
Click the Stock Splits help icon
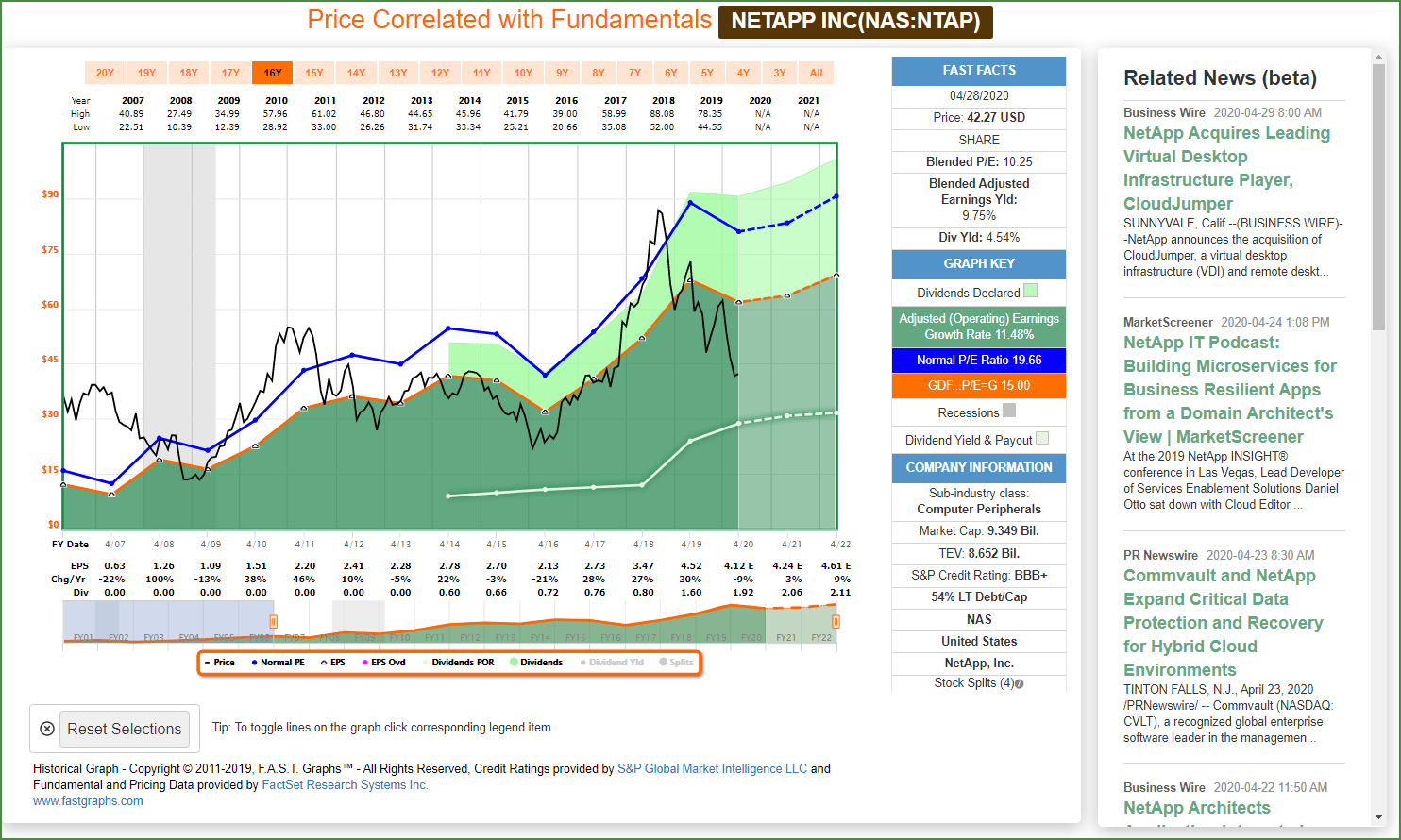(1019, 683)
